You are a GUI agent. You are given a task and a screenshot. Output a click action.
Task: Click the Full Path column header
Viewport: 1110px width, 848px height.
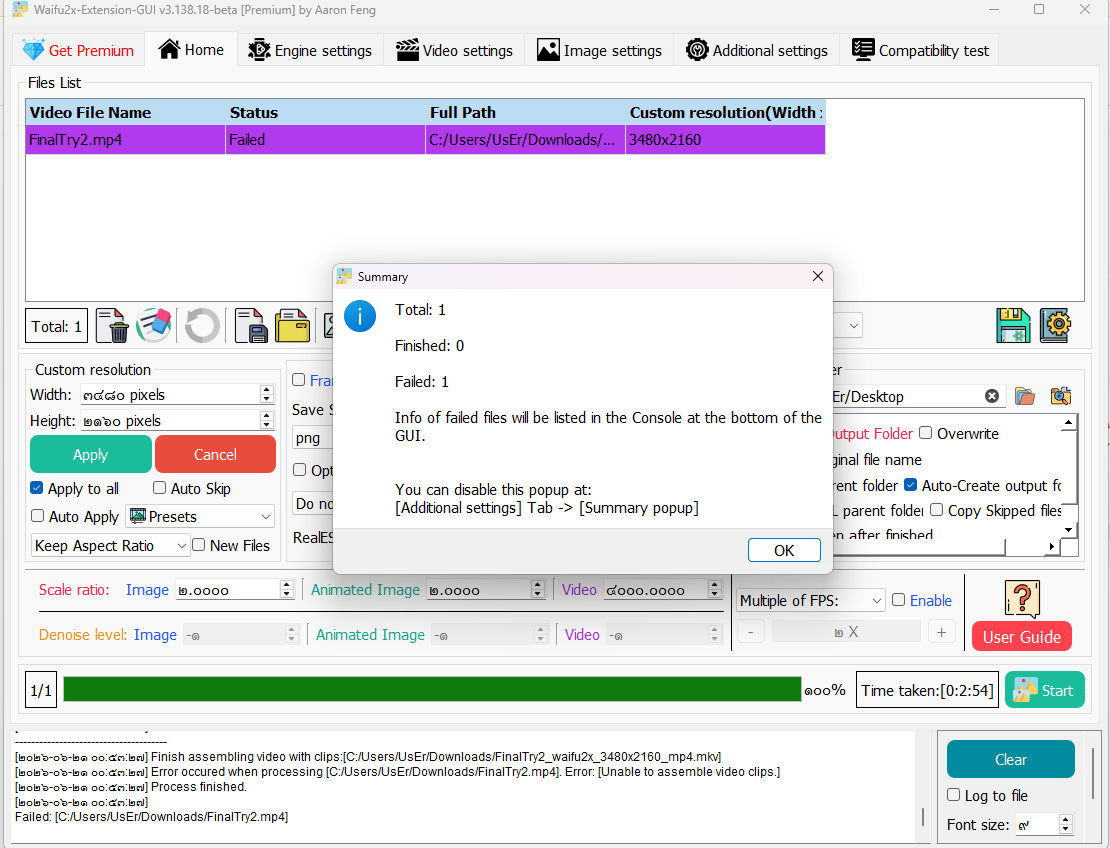click(525, 113)
